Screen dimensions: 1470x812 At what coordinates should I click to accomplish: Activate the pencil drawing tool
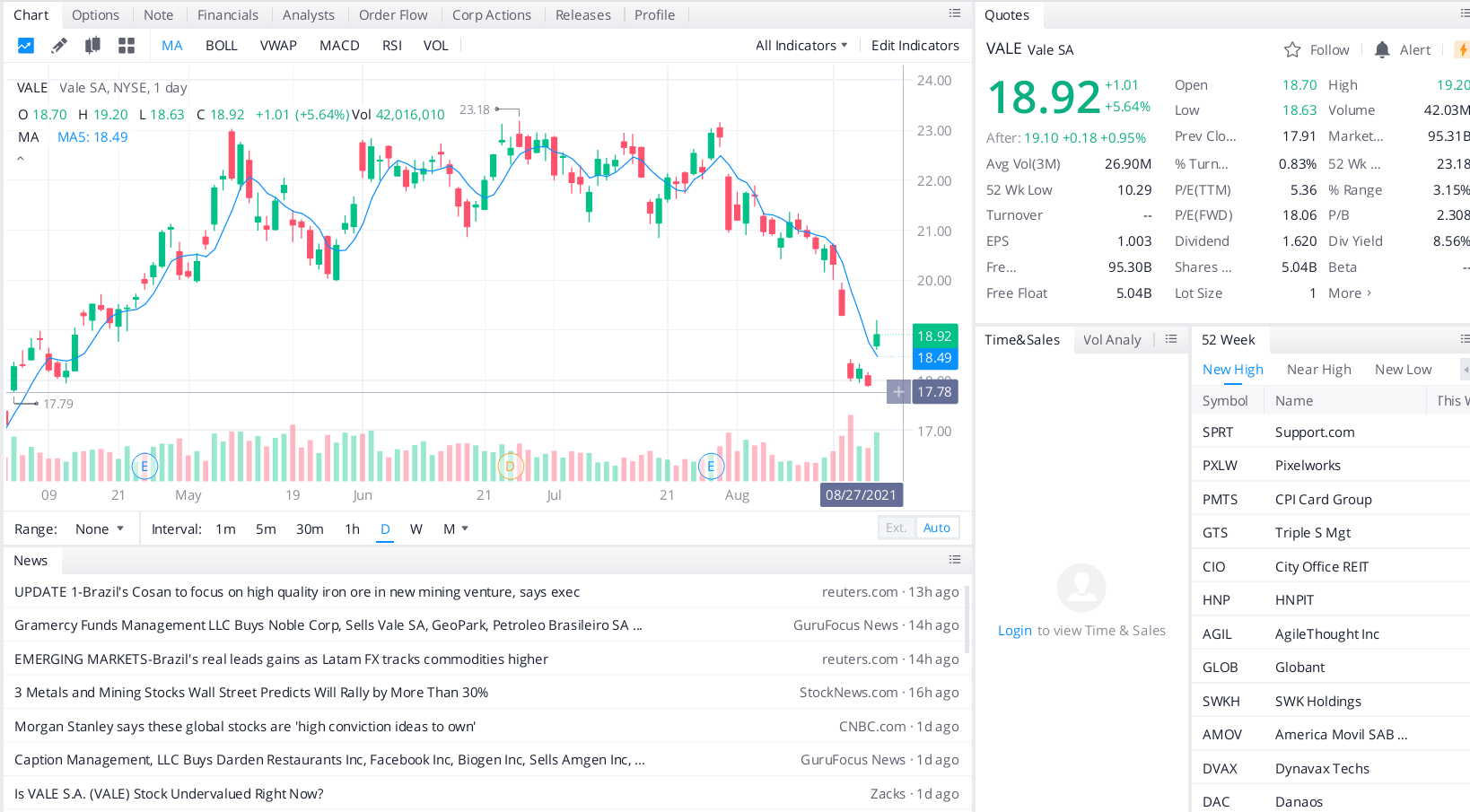[59, 46]
